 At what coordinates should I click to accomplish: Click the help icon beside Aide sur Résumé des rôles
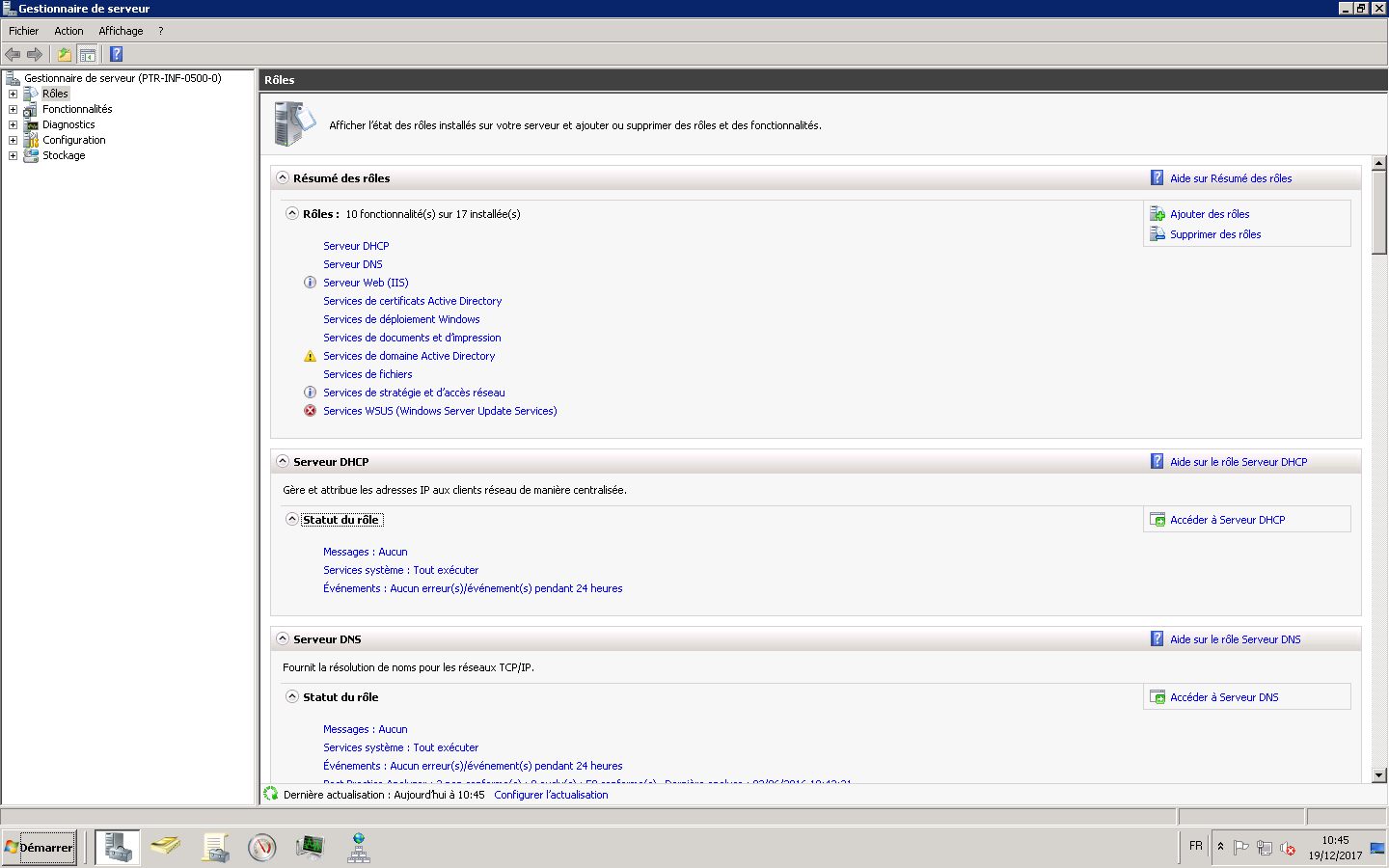pos(1157,177)
